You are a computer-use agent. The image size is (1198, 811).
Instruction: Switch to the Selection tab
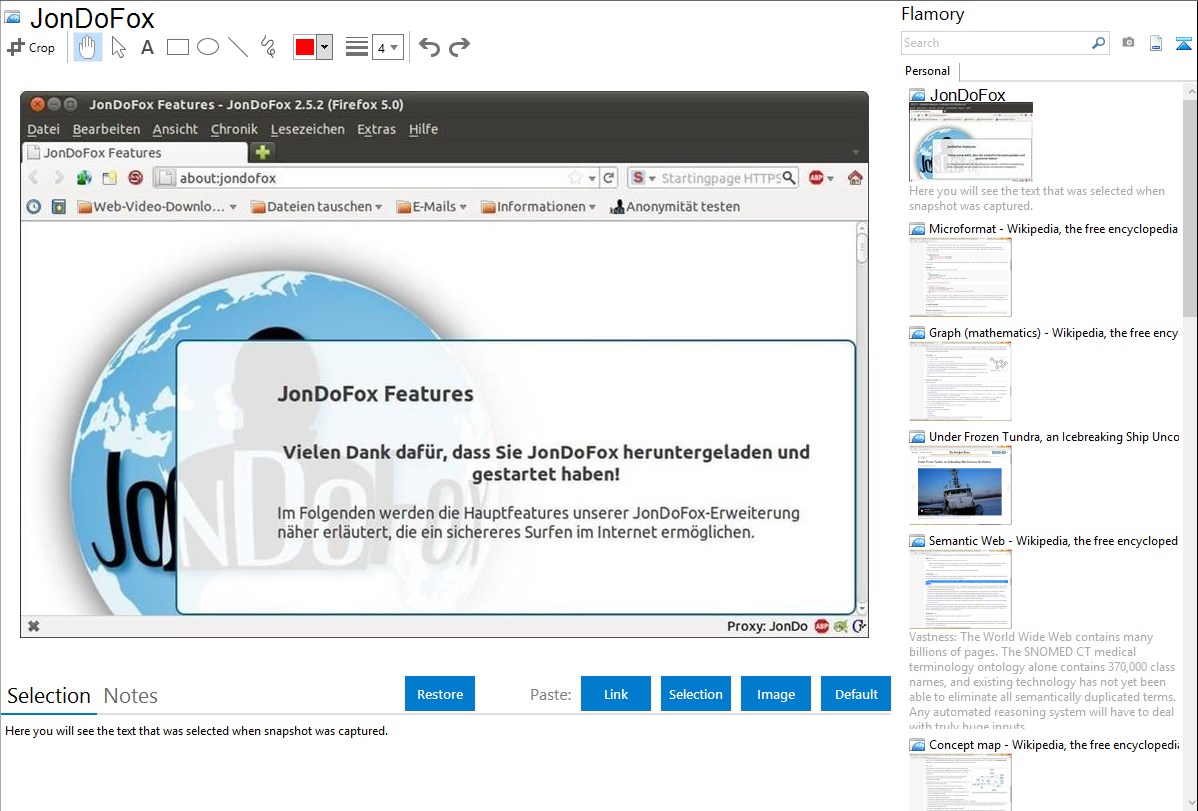(49, 696)
